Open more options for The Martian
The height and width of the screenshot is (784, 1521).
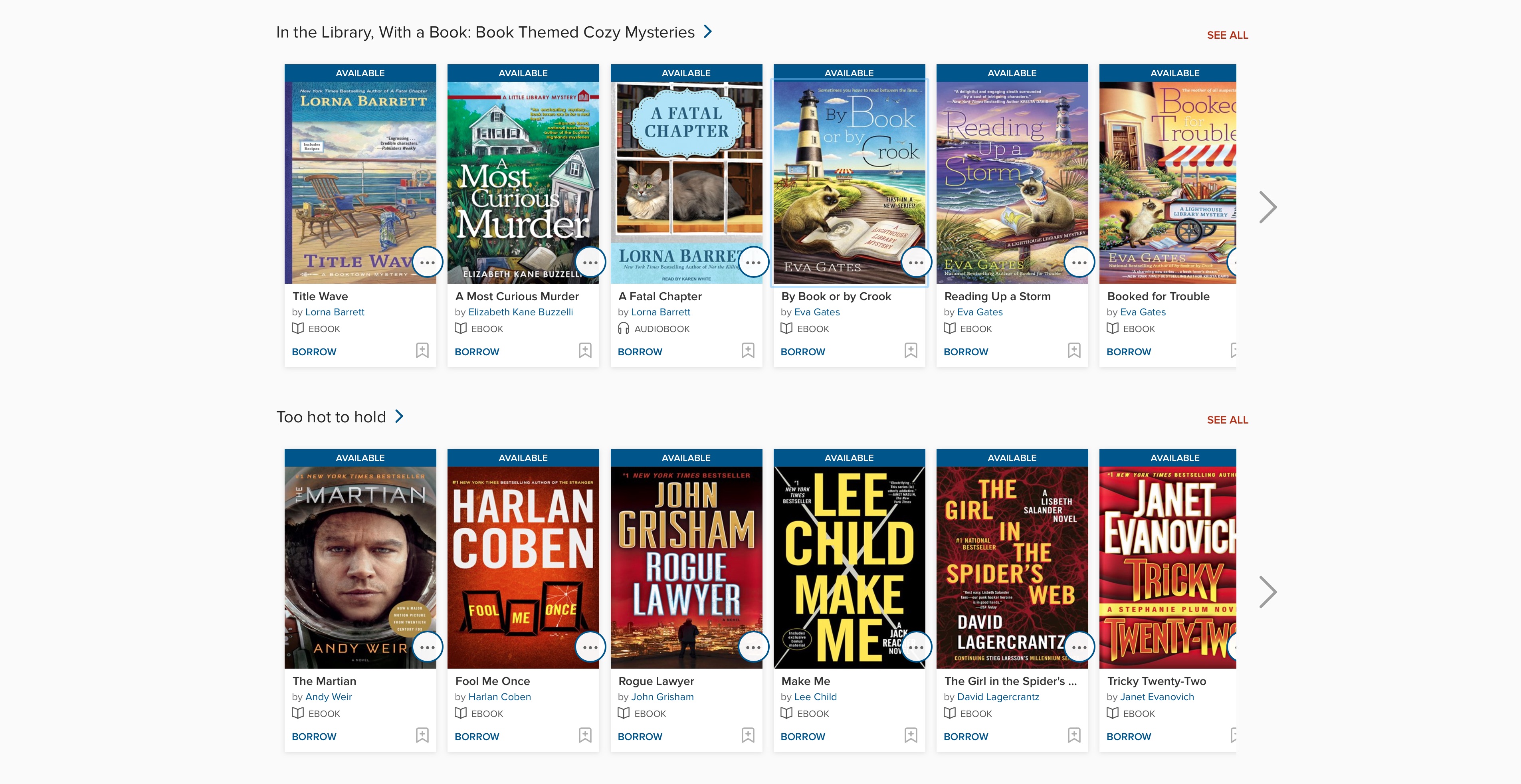coord(427,647)
